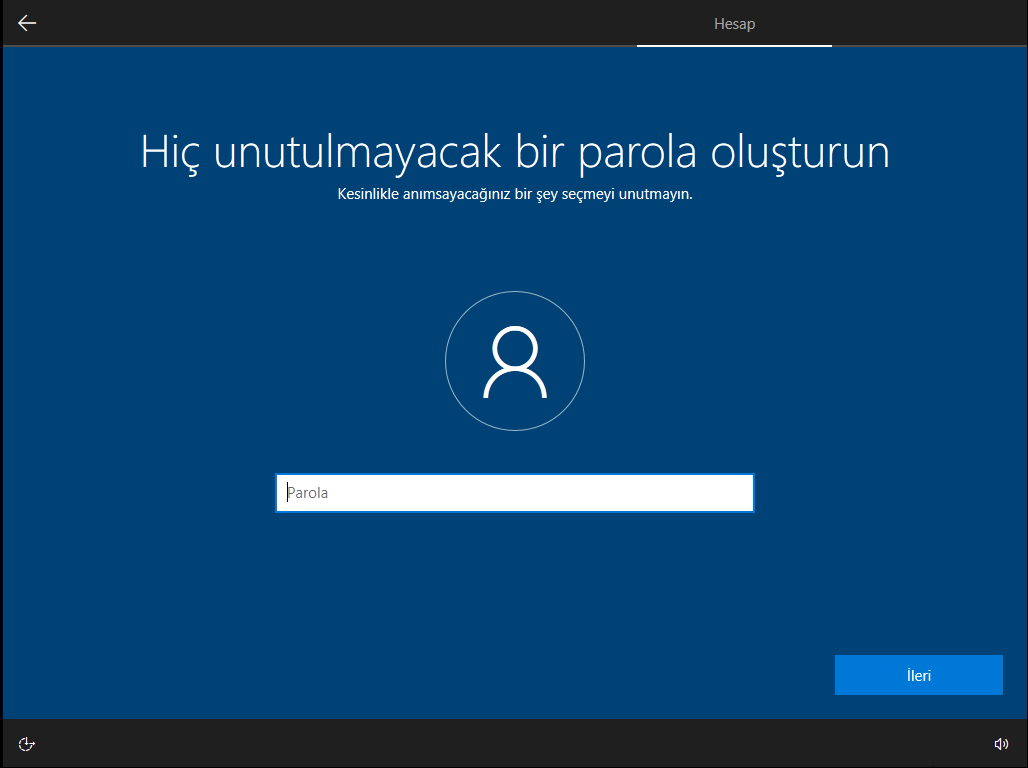
Task: Click the user avatar silhouette icon
Action: [515, 362]
